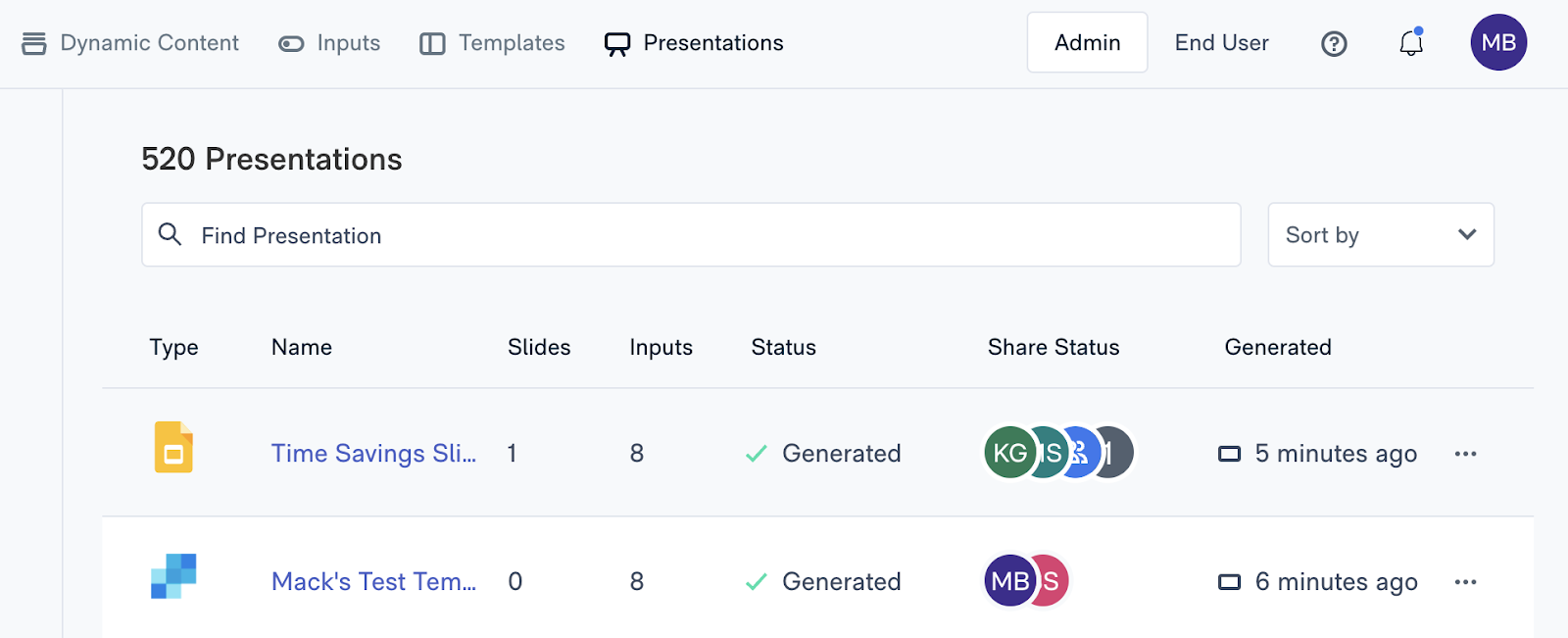The width and height of the screenshot is (1568, 638).
Task: Expand the Sort by dropdown
Action: point(1380,235)
